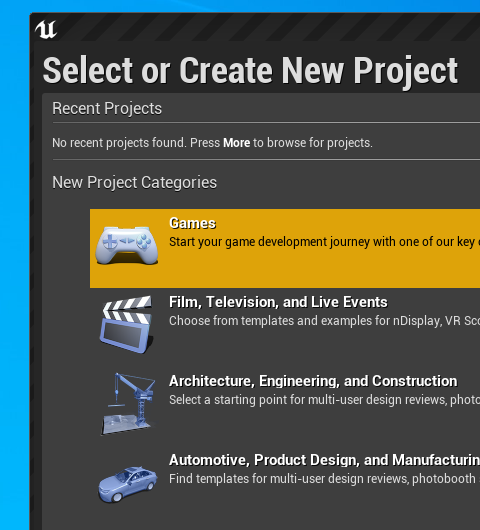Select the Games category title

pos(192,223)
